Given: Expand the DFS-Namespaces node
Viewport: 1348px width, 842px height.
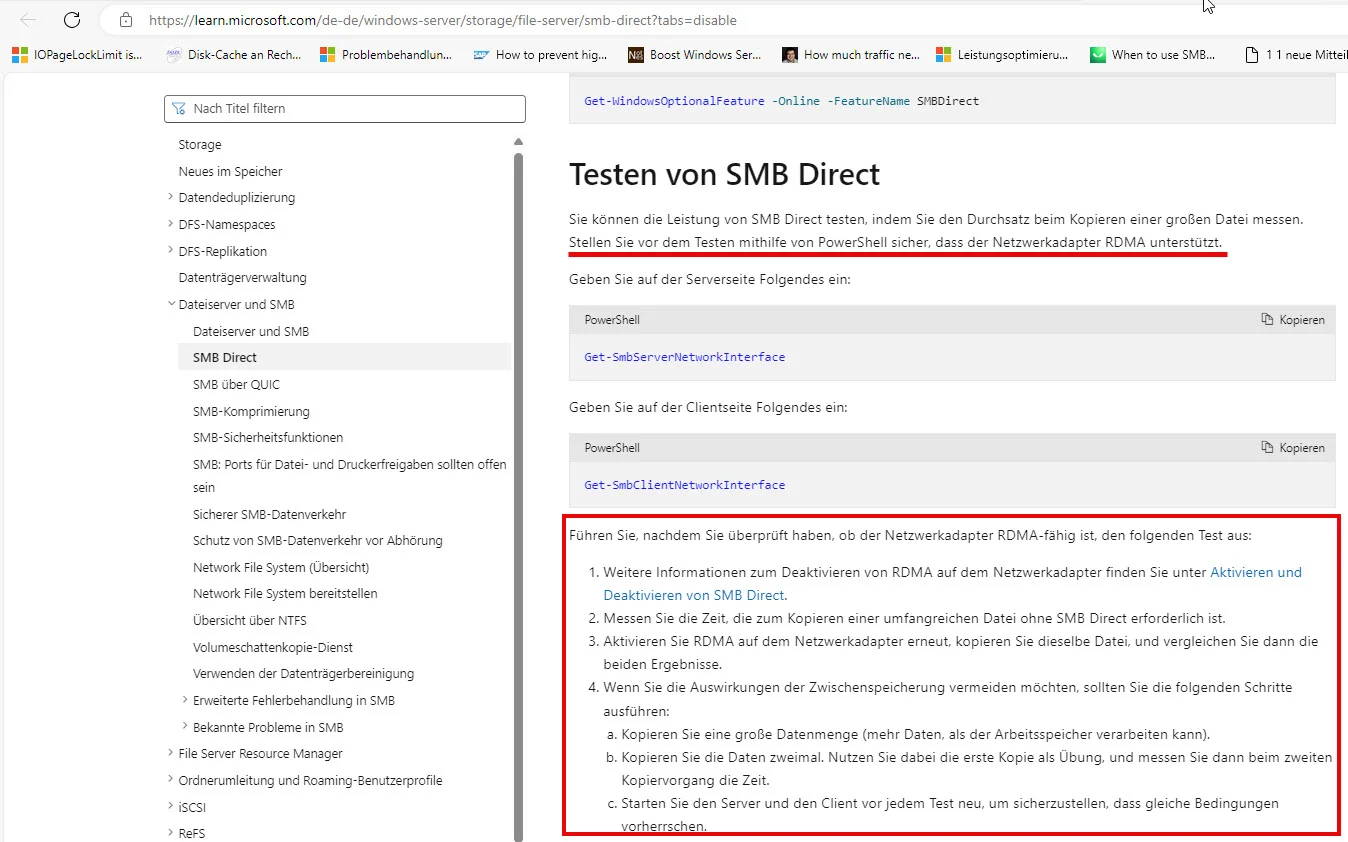Looking at the screenshot, I should click(171, 224).
